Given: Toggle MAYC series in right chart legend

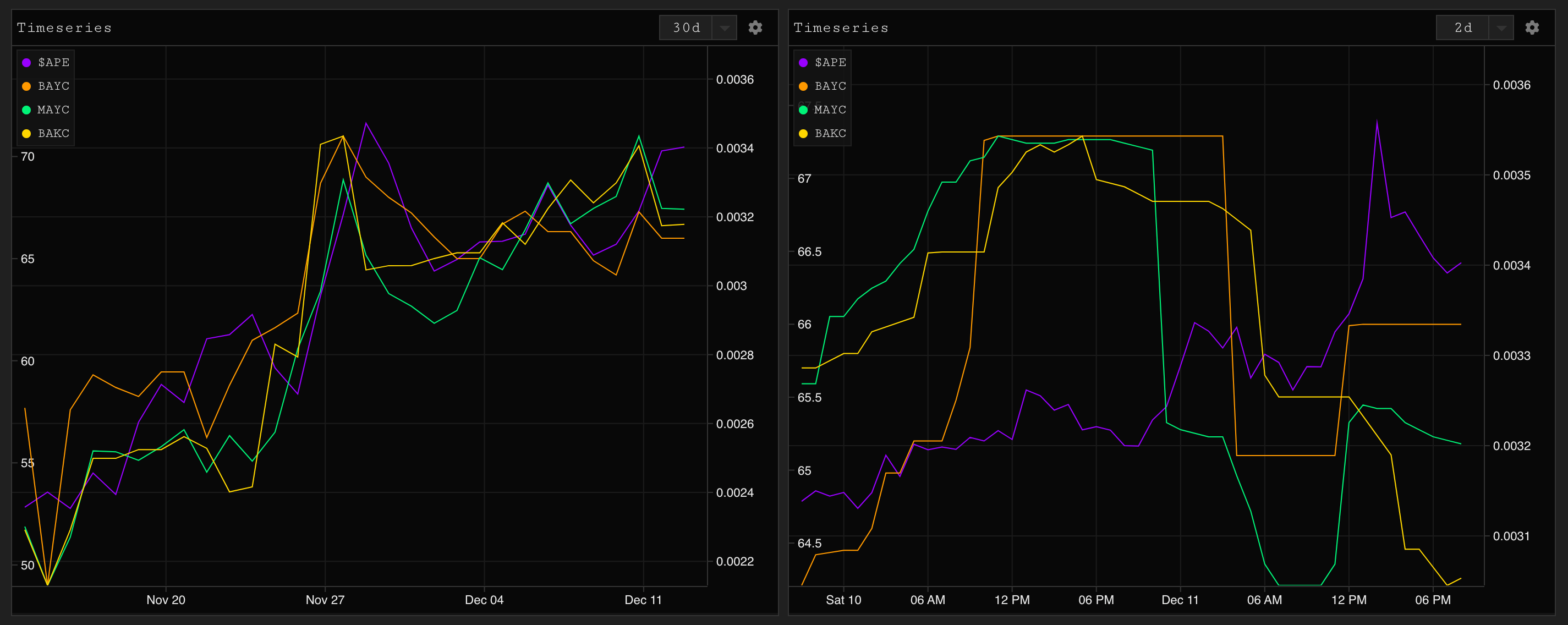Looking at the screenshot, I should point(830,110).
